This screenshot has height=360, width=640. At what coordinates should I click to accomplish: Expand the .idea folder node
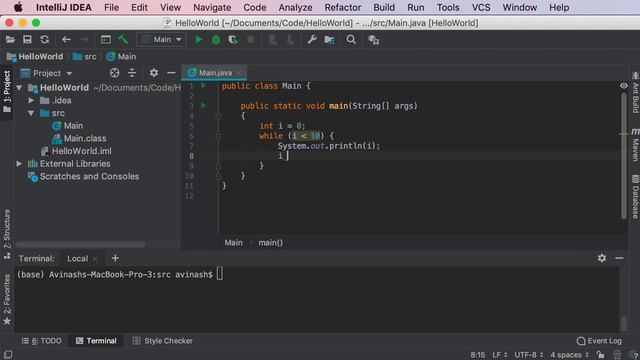[31, 100]
